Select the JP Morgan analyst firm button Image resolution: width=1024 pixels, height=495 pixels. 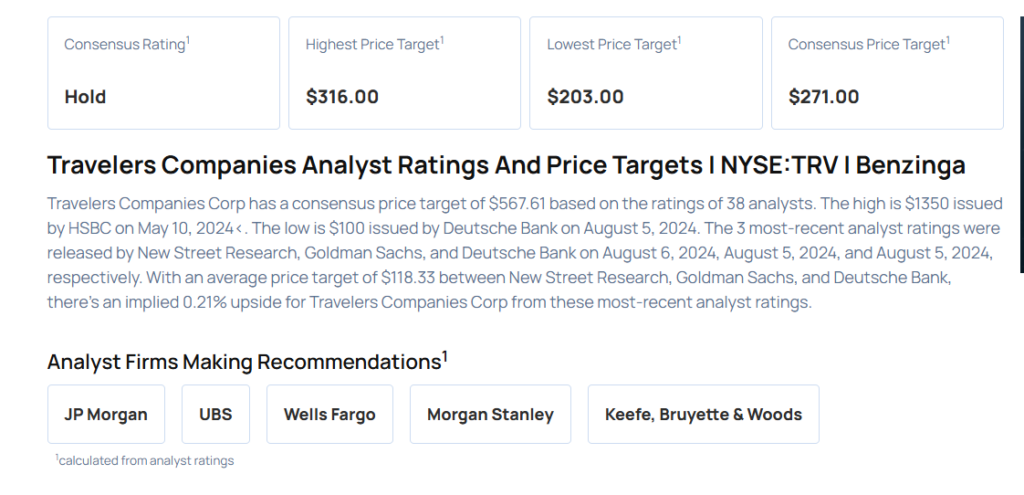[x=105, y=414]
